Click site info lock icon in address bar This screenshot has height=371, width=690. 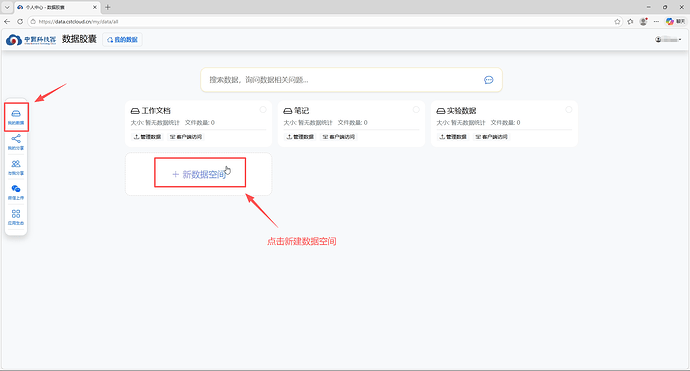(33, 22)
